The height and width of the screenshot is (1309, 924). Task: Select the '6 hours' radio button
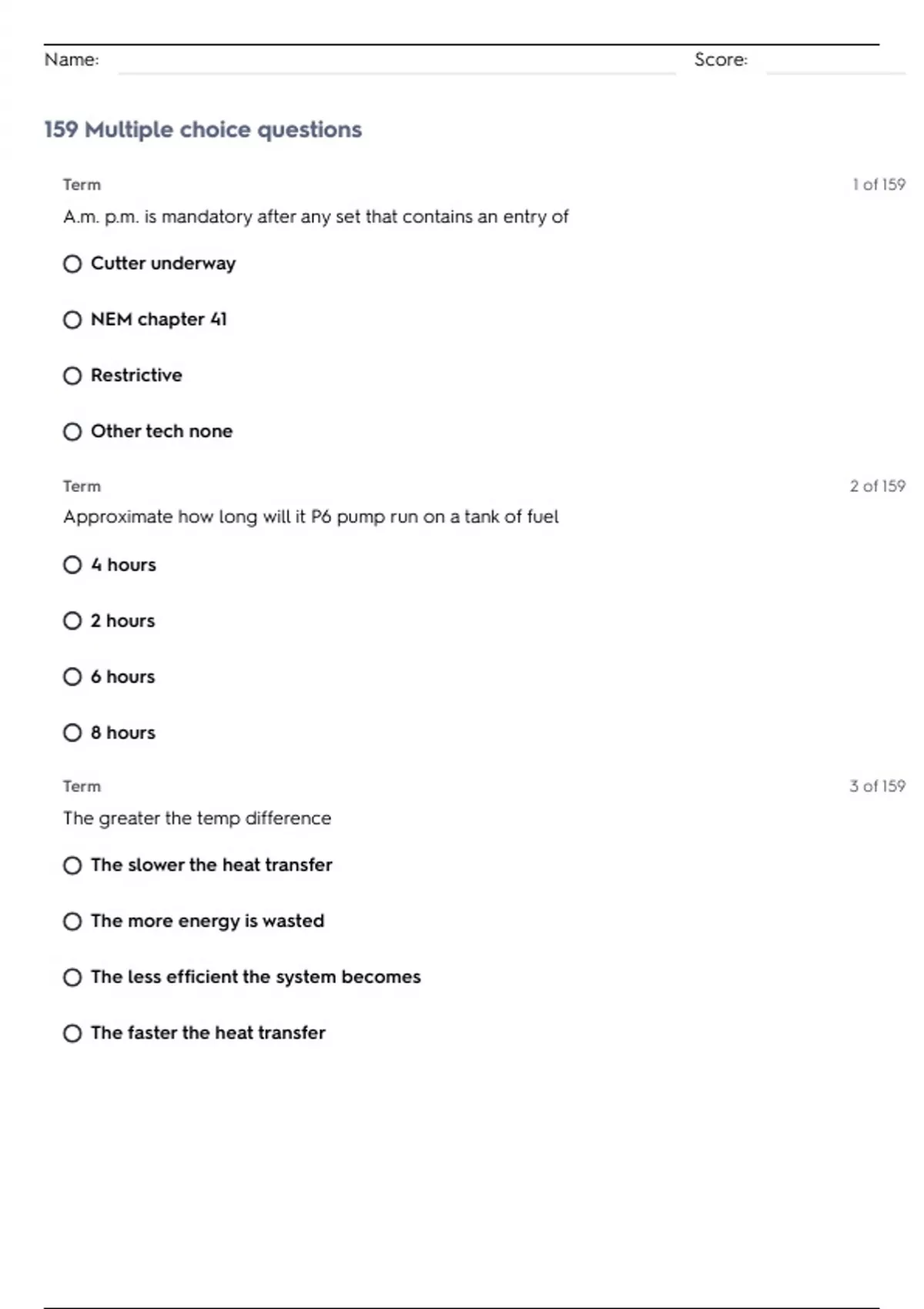click(72, 677)
